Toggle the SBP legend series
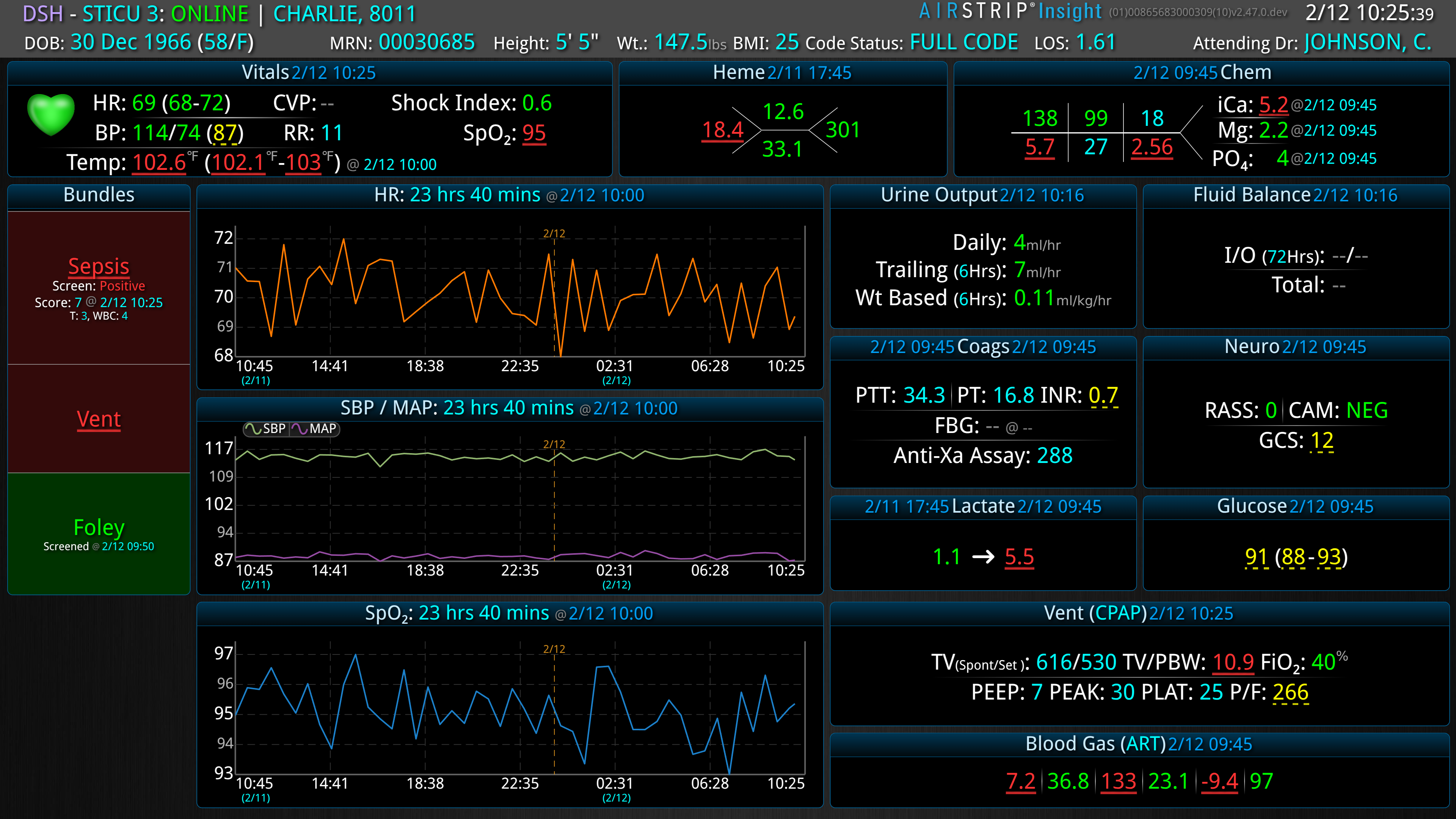1456x819 pixels. coord(266,429)
